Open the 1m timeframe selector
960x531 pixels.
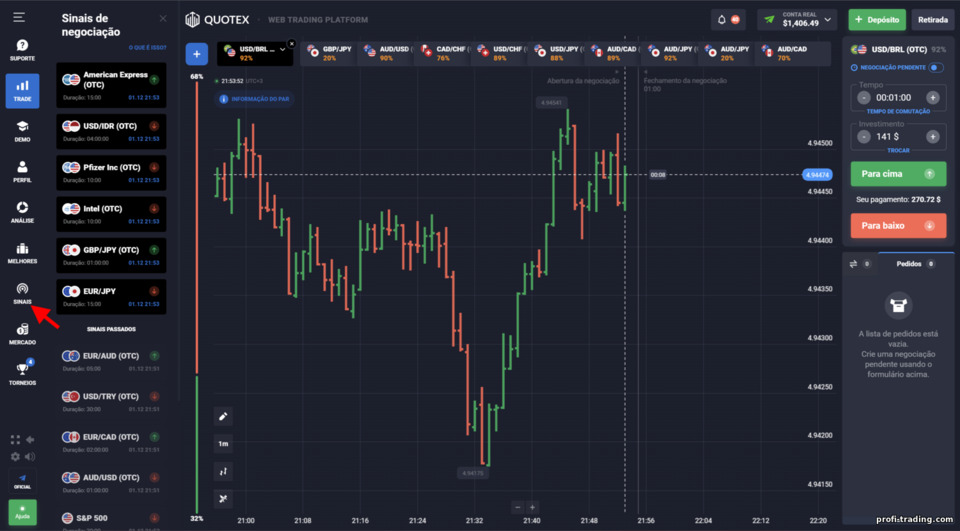[x=223, y=443]
